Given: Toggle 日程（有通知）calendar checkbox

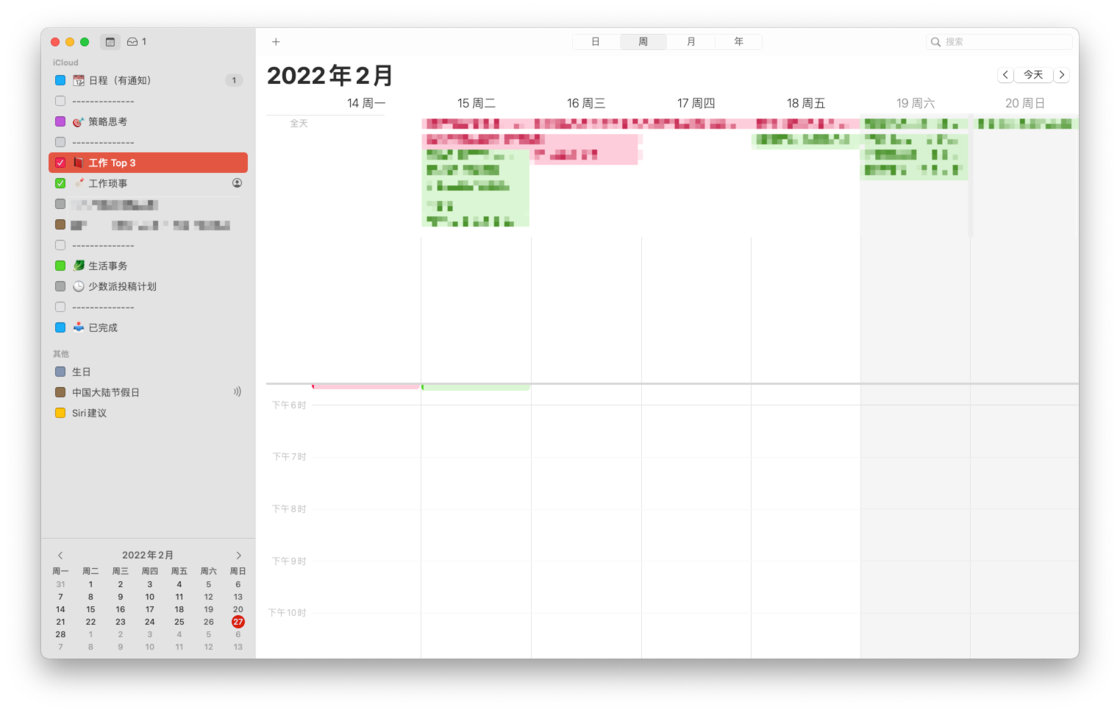Looking at the screenshot, I should tap(60, 81).
